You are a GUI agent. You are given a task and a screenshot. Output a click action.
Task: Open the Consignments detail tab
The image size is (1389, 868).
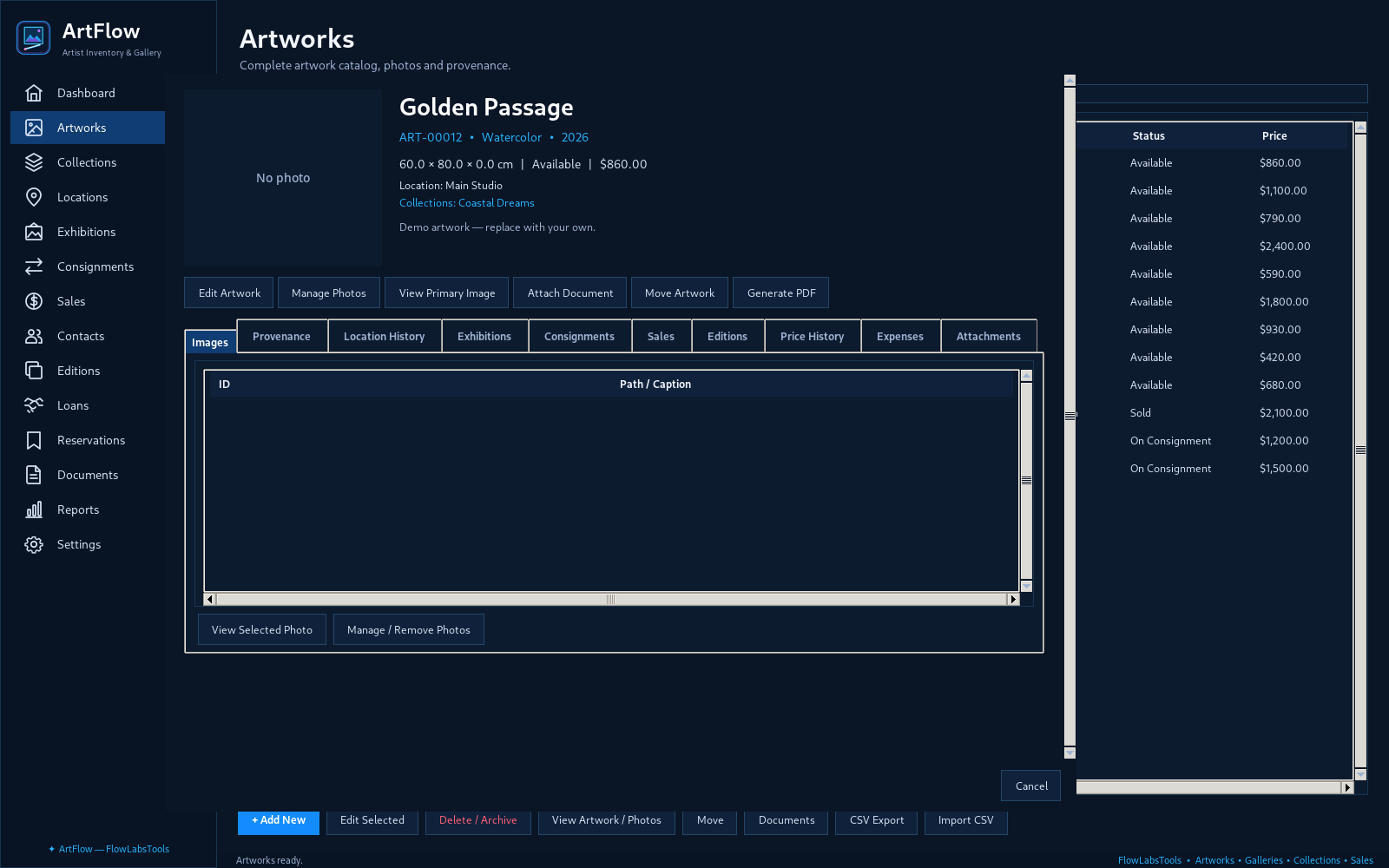[579, 336]
